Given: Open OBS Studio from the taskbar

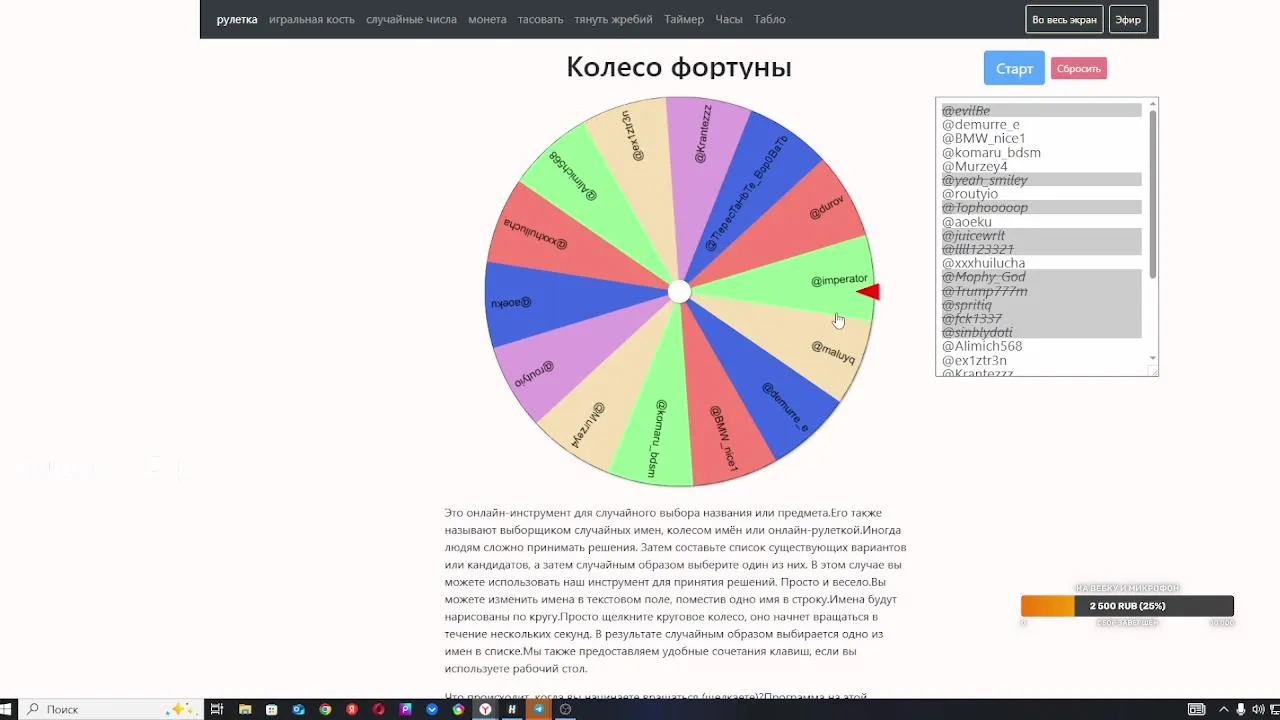Looking at the screenshot, I should [565, 709].
